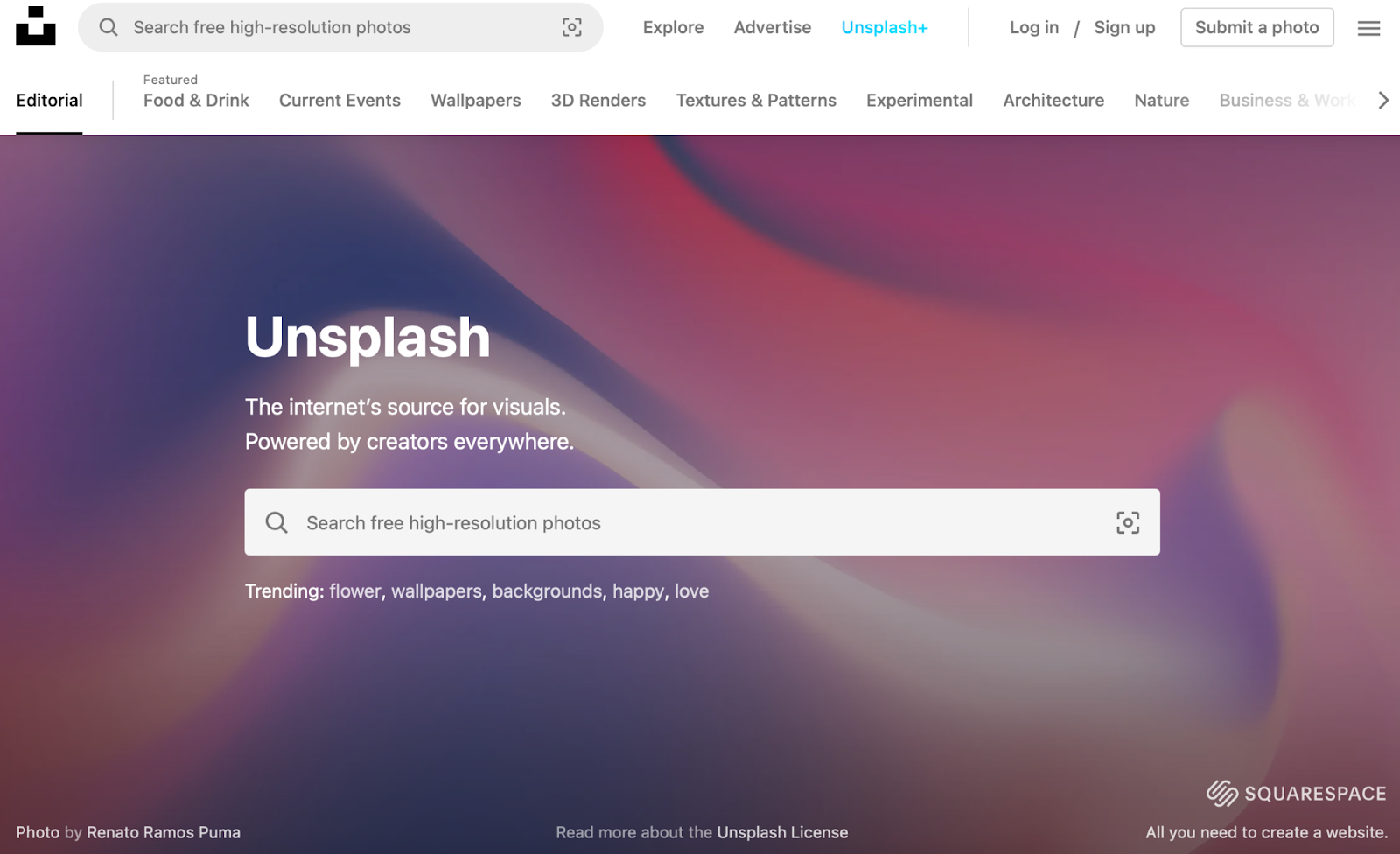Focus the hero search photos field
1400x854 pixels.
tap(703, 522)
